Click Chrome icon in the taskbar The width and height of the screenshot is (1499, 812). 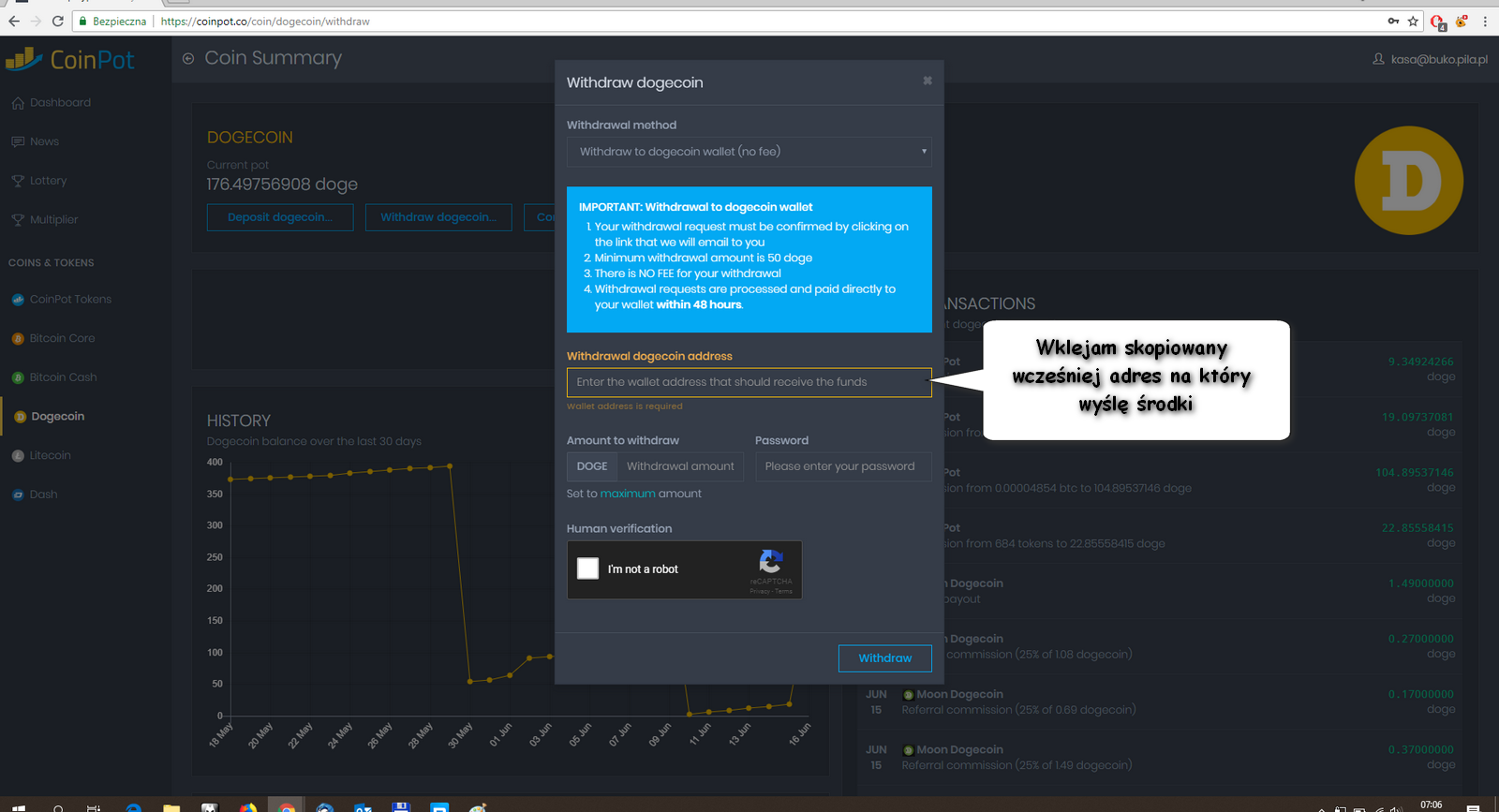click(x=287, y=806)
